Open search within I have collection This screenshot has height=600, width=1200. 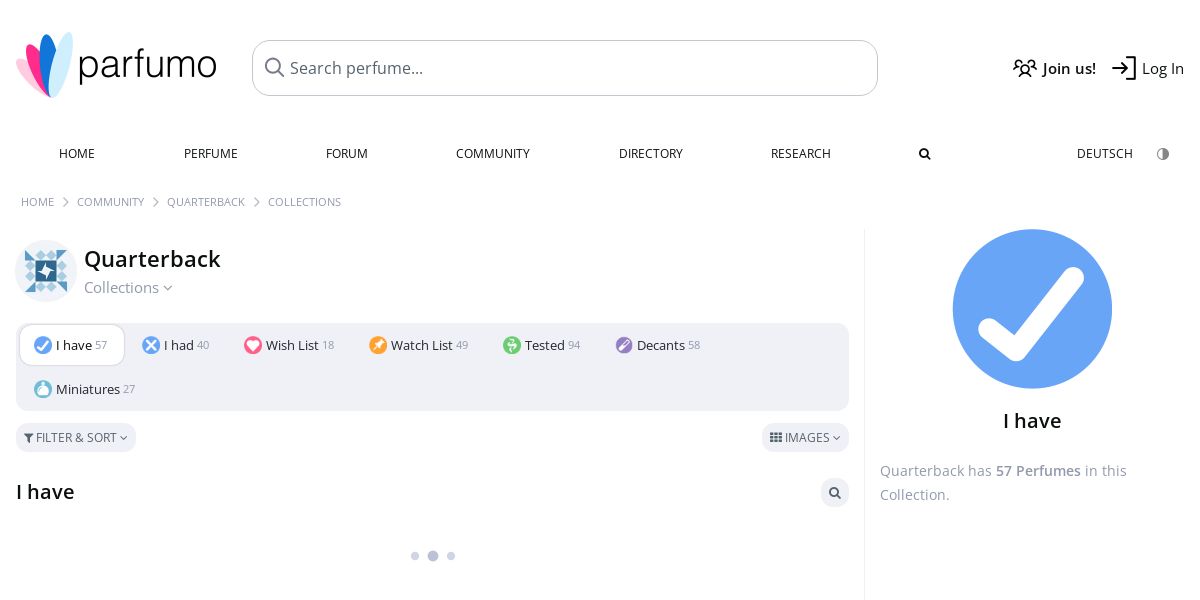[834, 493]
